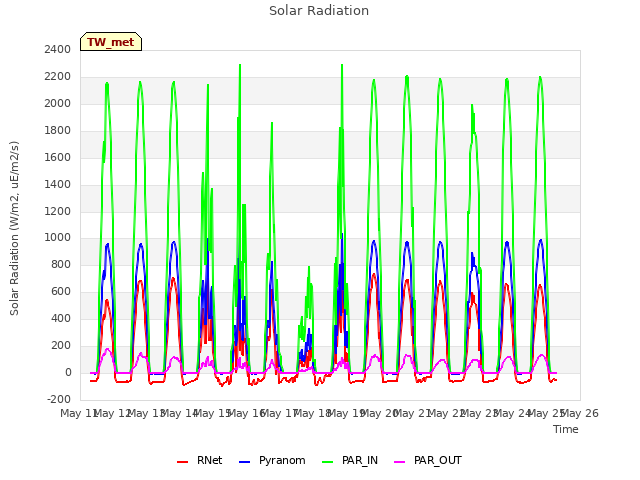Click the red RNet legend swatch
The image size is (640, 480).
[182, 462]
